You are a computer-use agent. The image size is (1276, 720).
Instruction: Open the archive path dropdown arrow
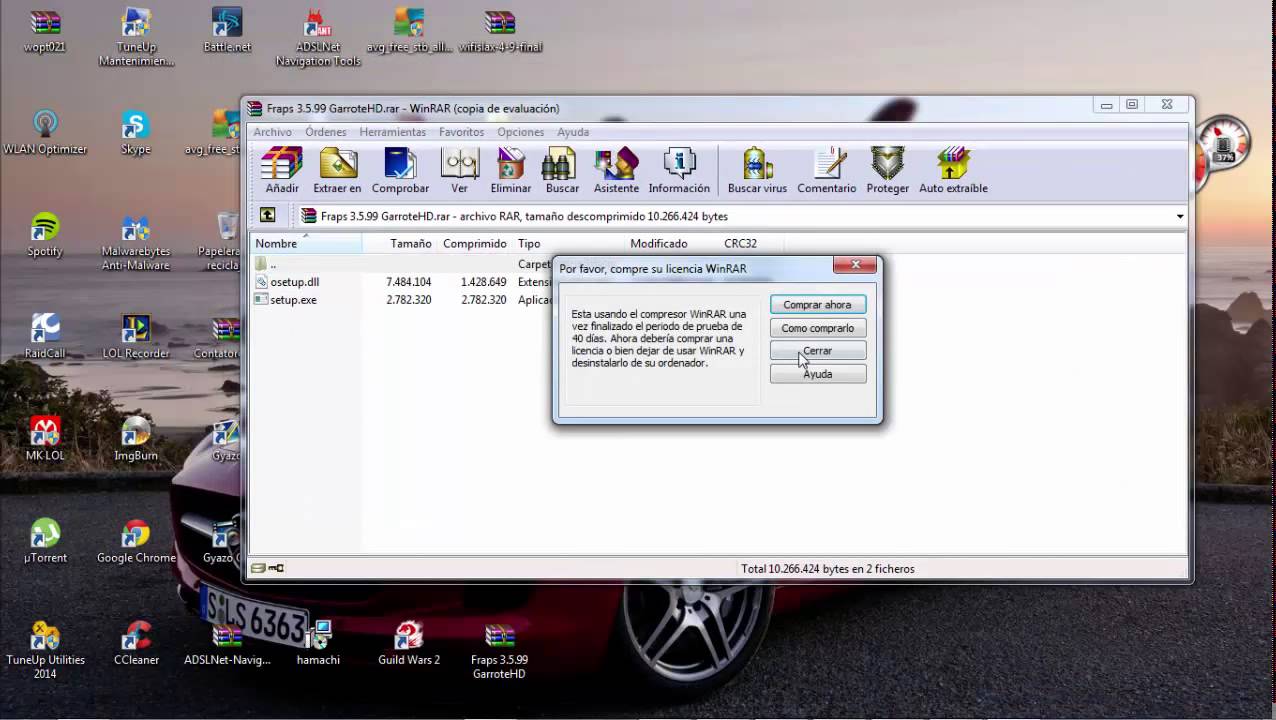(1180, 216)
